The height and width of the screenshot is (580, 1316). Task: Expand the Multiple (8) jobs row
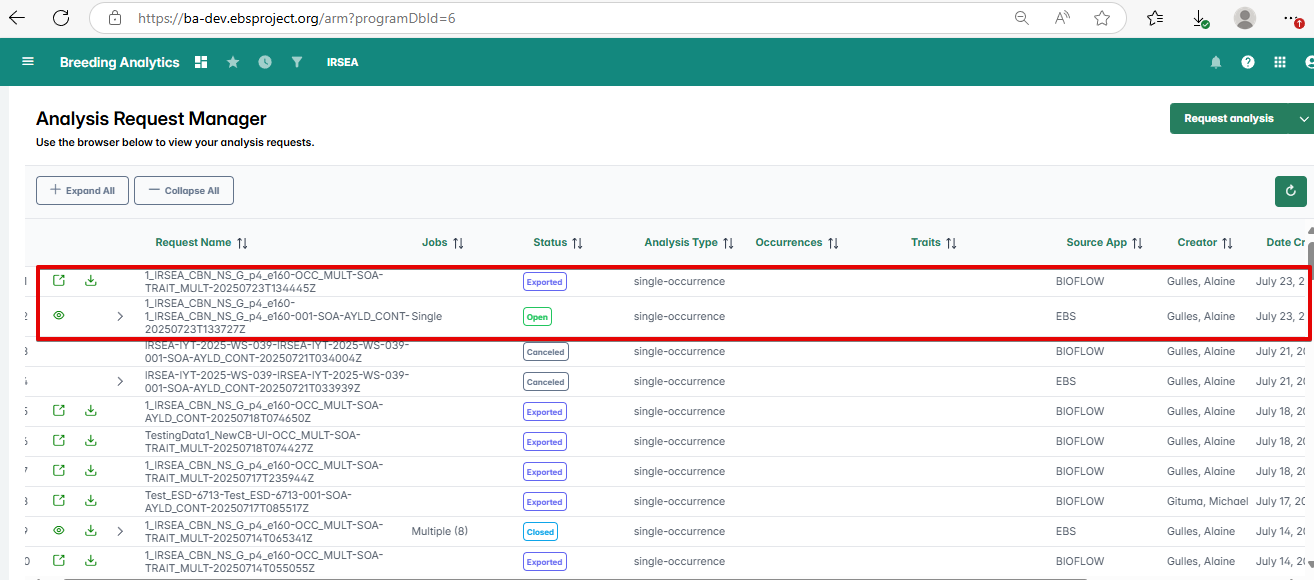(x=120, y=531)
